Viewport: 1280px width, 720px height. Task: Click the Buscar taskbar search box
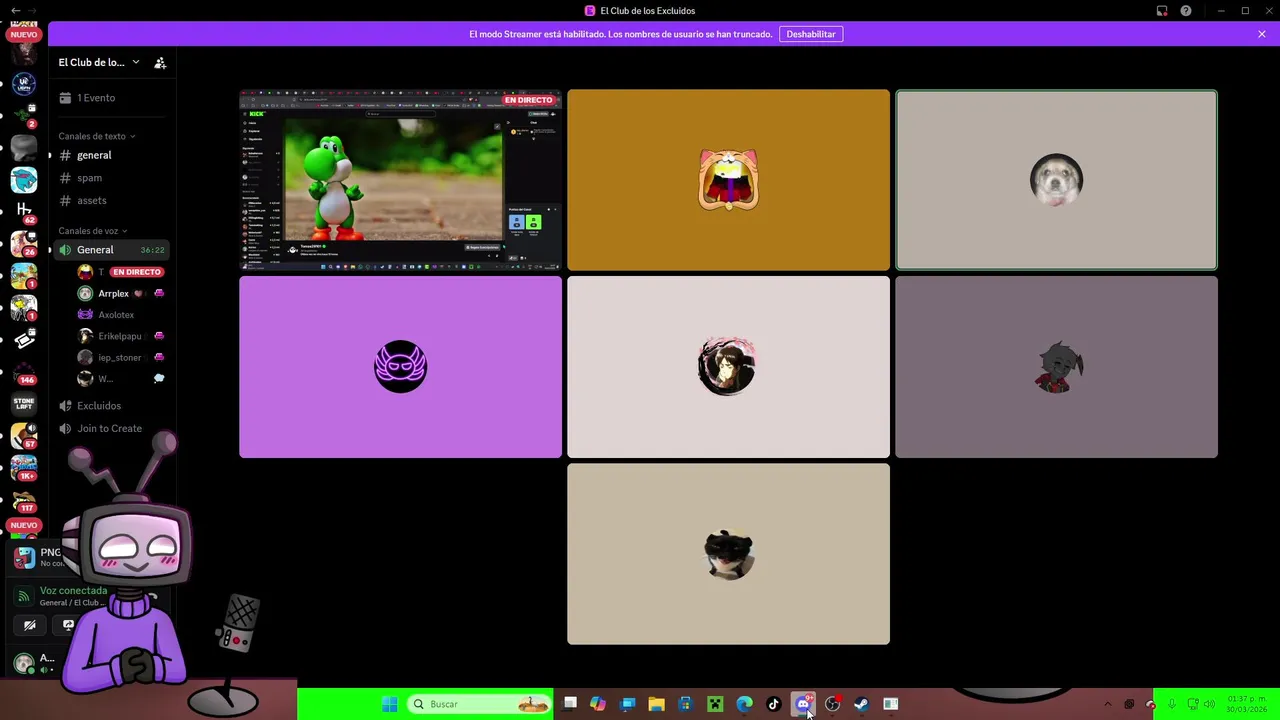pyautogui.click(x=480, y=704)
